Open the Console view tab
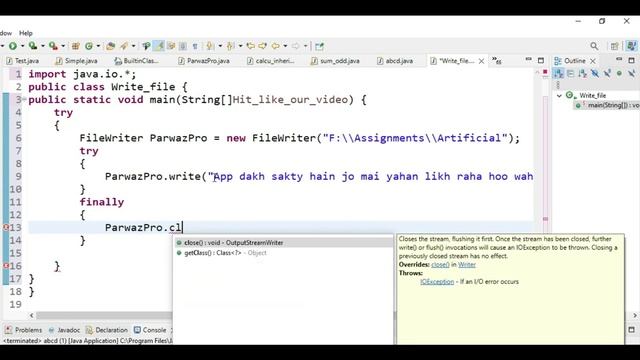The width and height of the screenshot is (640, 360). [x=150, y=330]
